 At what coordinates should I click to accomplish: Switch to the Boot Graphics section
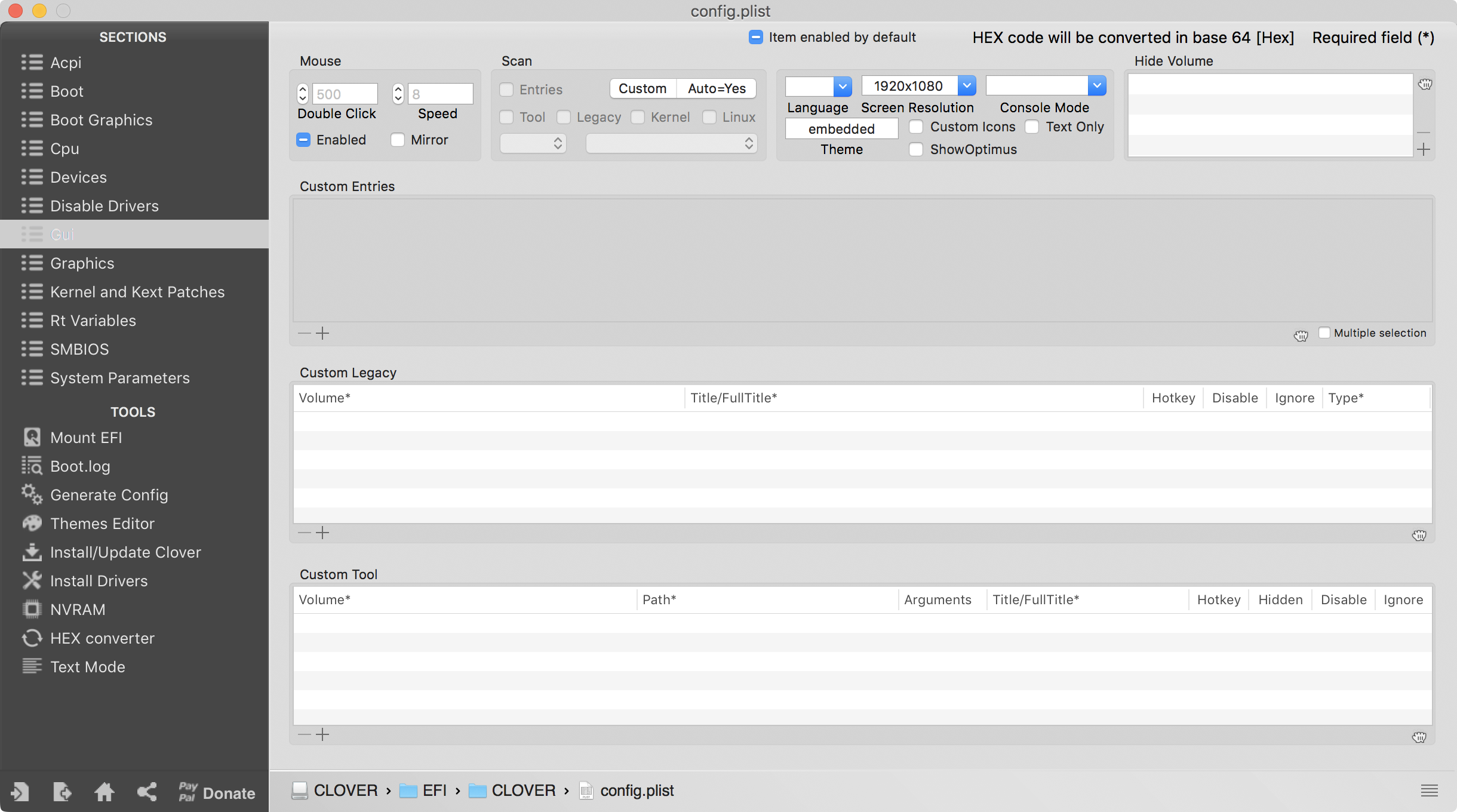102,119
